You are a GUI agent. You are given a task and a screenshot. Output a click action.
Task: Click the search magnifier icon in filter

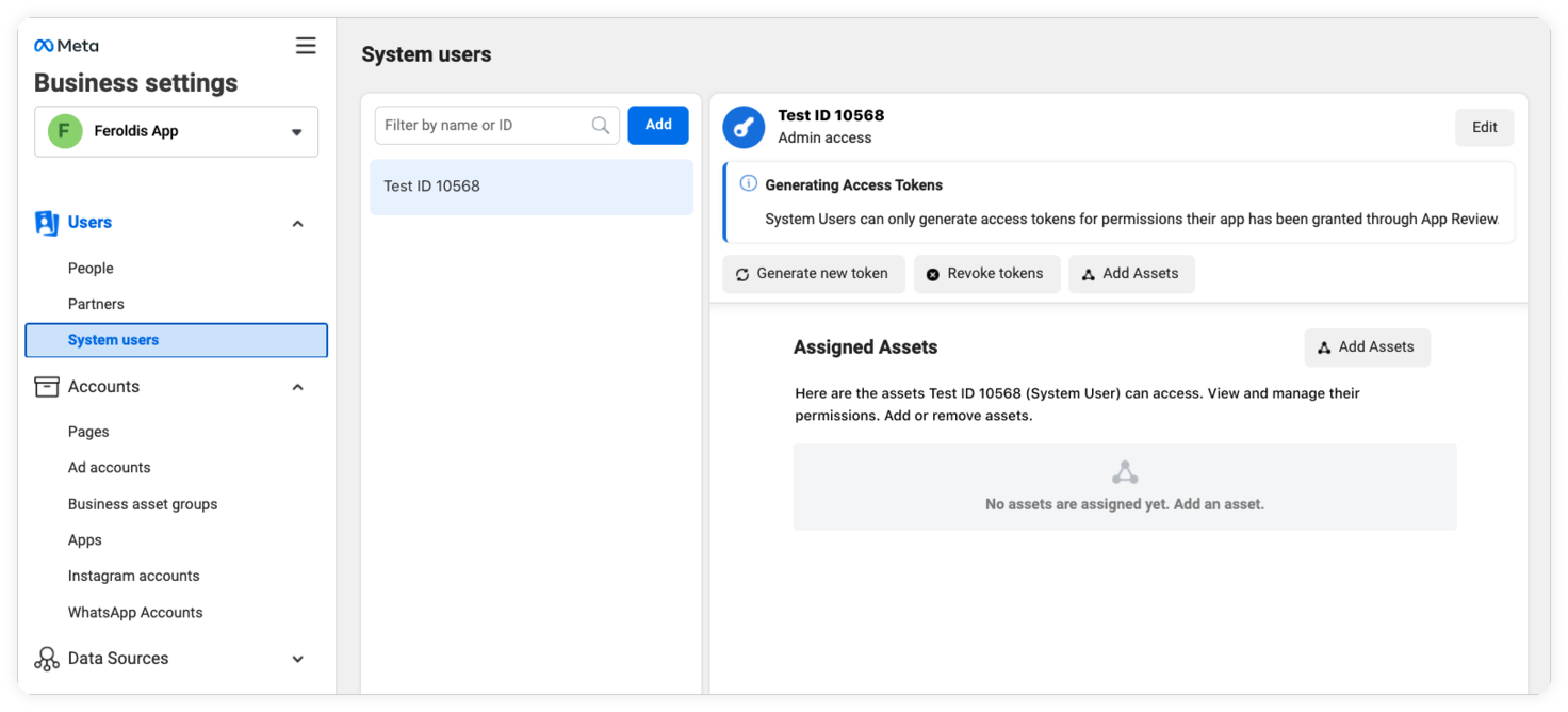(600, 125)
